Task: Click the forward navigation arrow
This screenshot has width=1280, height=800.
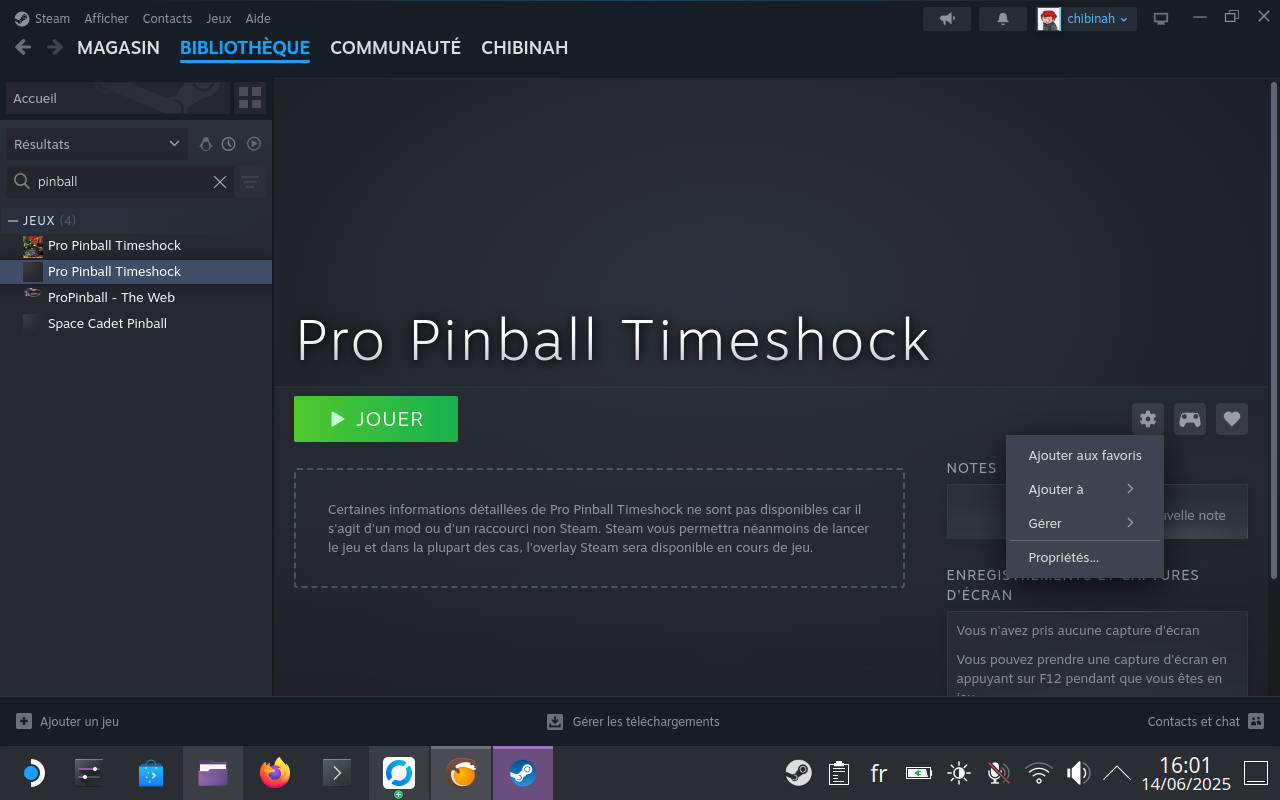Action: [x=55, y=47]
